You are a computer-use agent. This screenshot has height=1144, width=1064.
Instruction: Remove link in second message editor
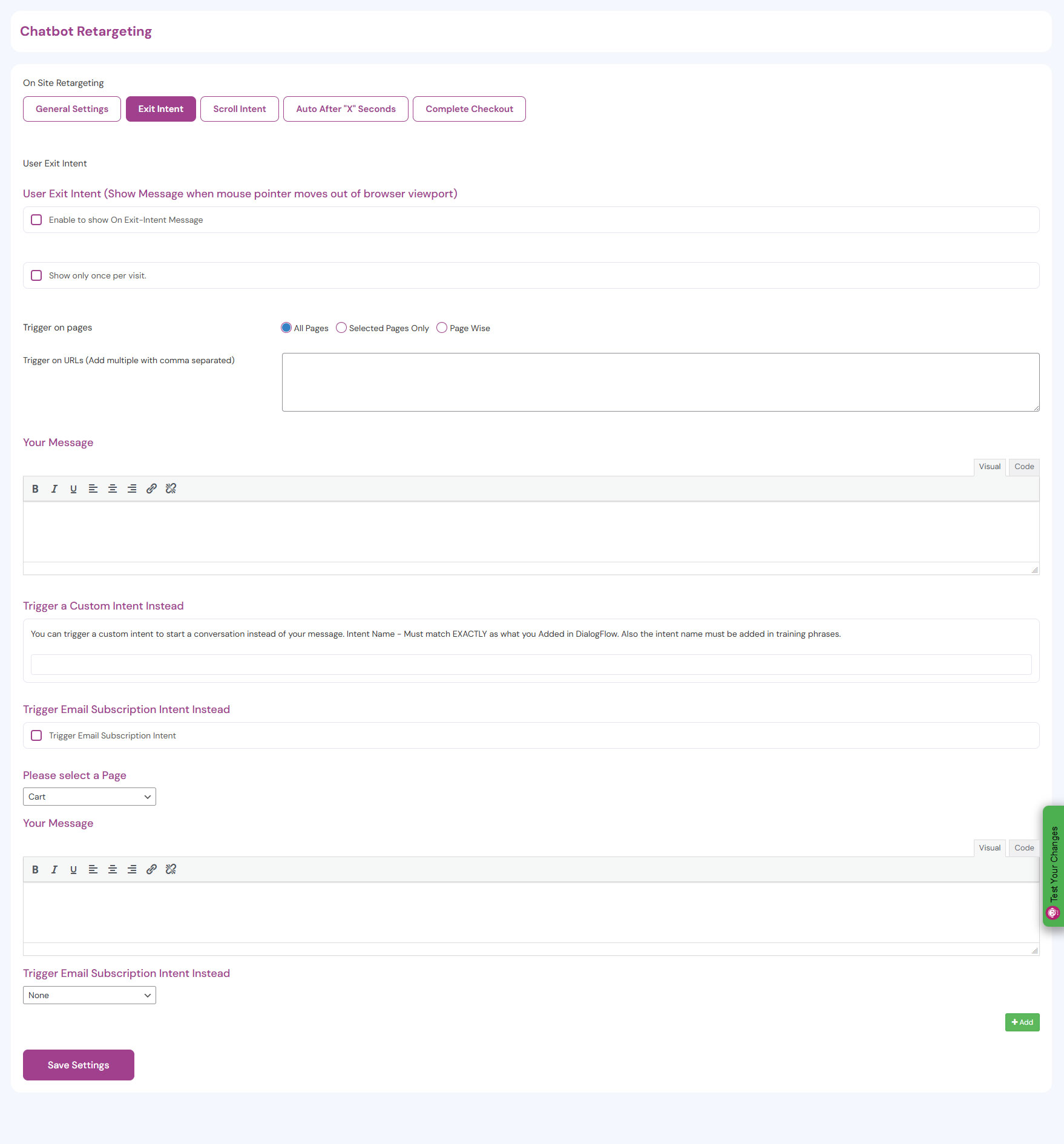[171, 870]
